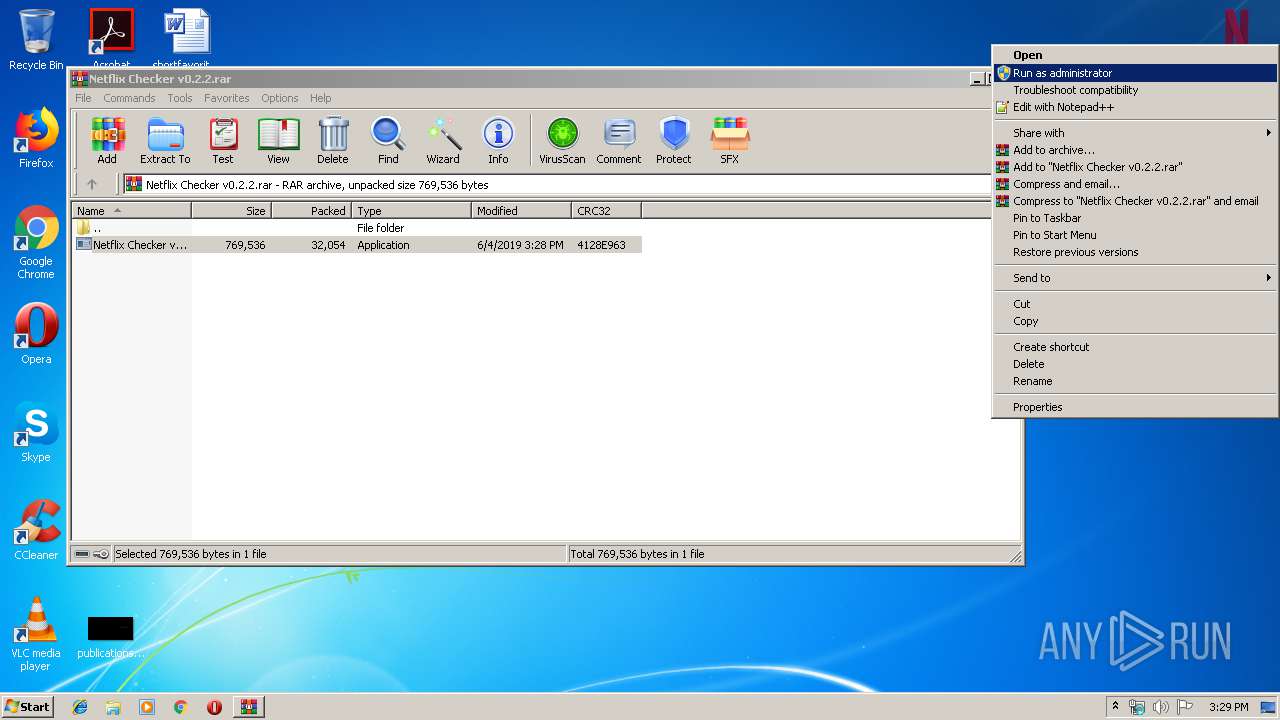Select Cut in context menu
The height and width of the screenshot is (720, 1280).
(1135, 304)
